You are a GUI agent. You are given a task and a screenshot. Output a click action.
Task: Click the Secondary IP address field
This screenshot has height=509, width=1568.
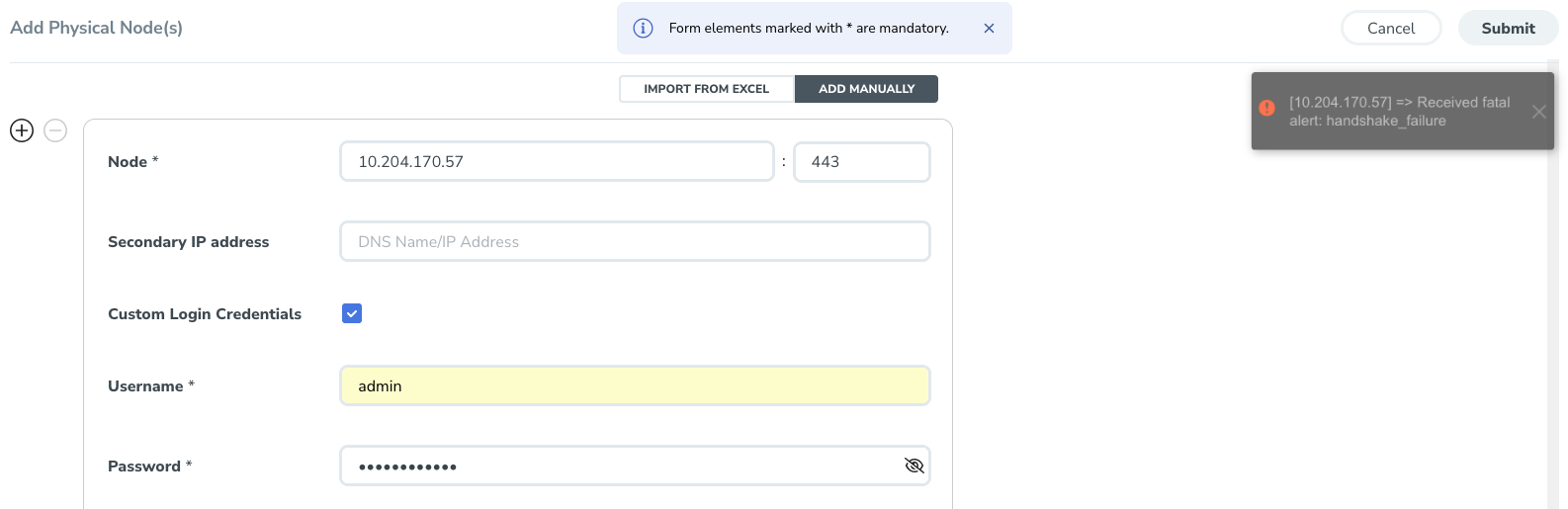pyautogui.click(x=635, y=241)
